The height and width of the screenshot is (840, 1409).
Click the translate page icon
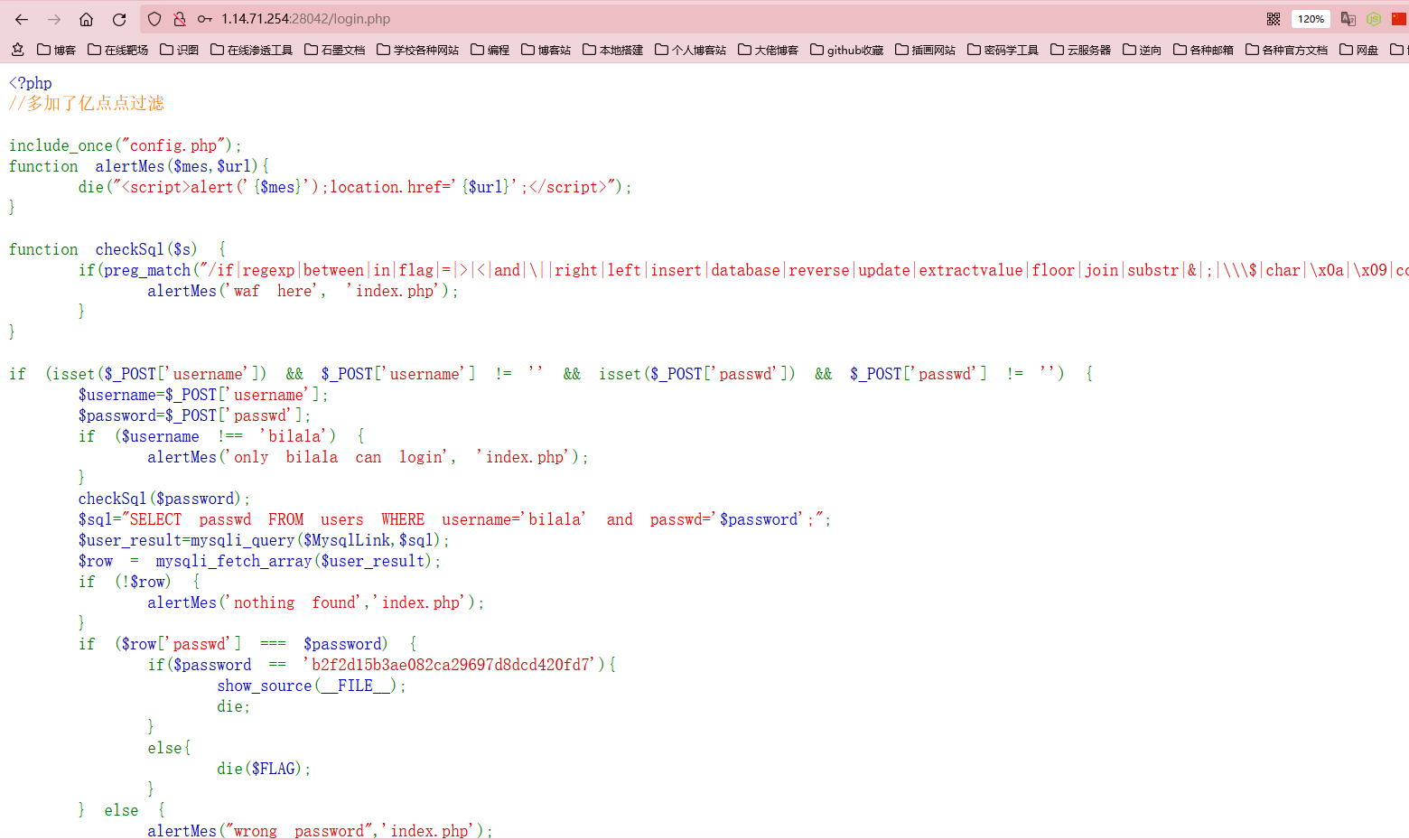tap(1348, 19)
